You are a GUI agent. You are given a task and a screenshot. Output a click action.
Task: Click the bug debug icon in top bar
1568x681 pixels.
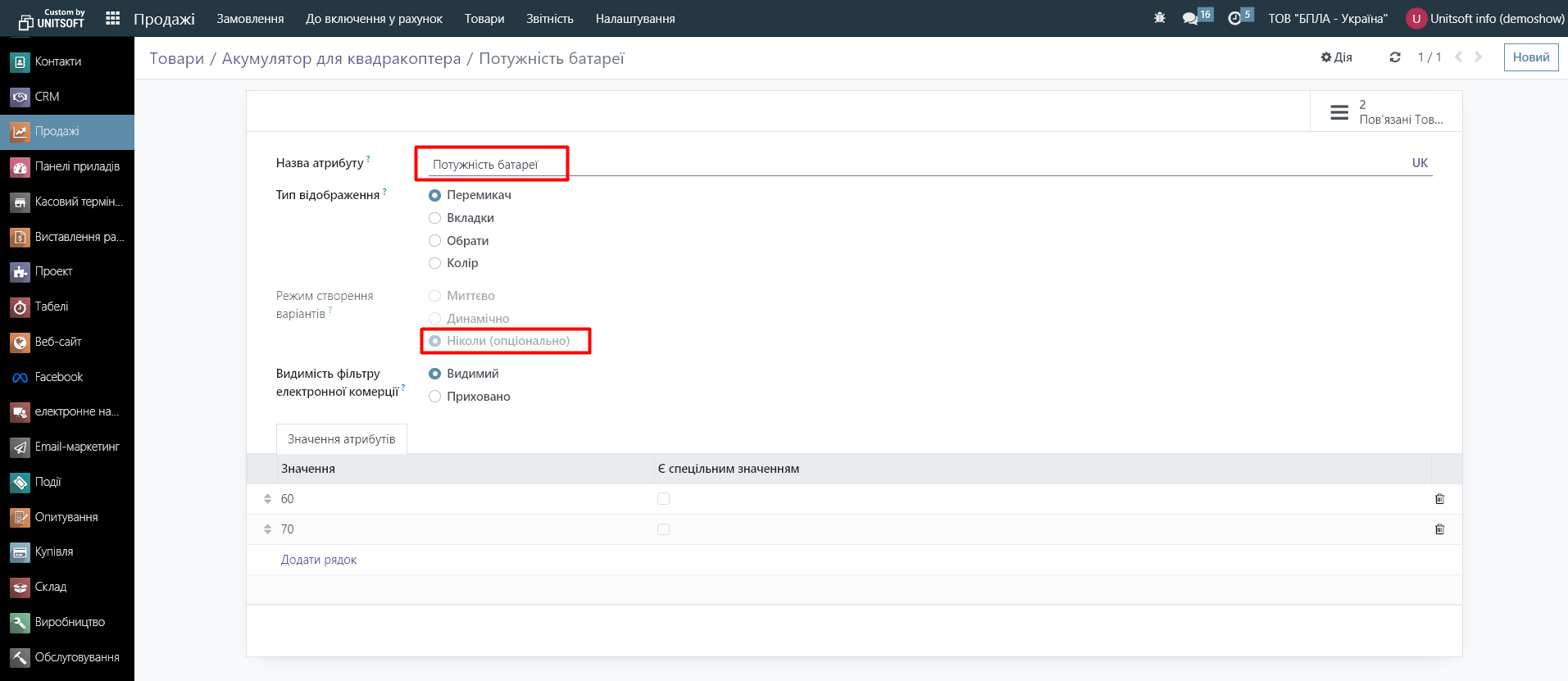point(1159,18)
